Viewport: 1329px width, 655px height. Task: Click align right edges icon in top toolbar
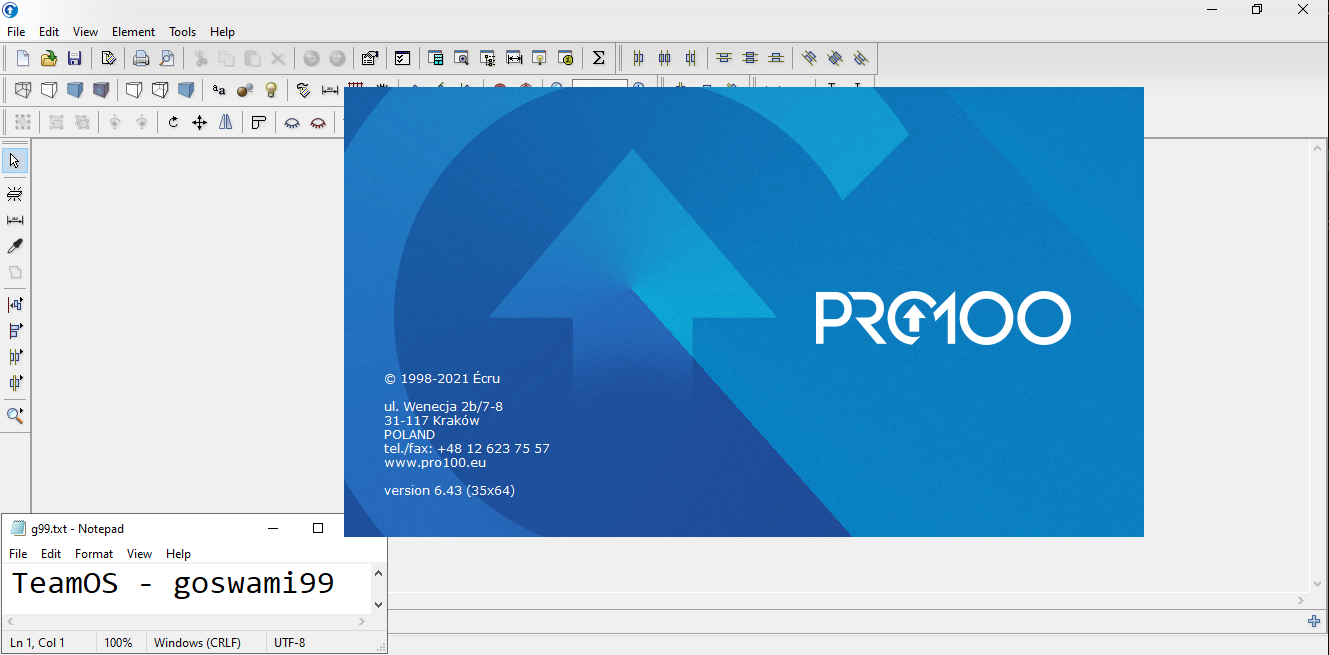pyautogui.click(x=691, y=58)
